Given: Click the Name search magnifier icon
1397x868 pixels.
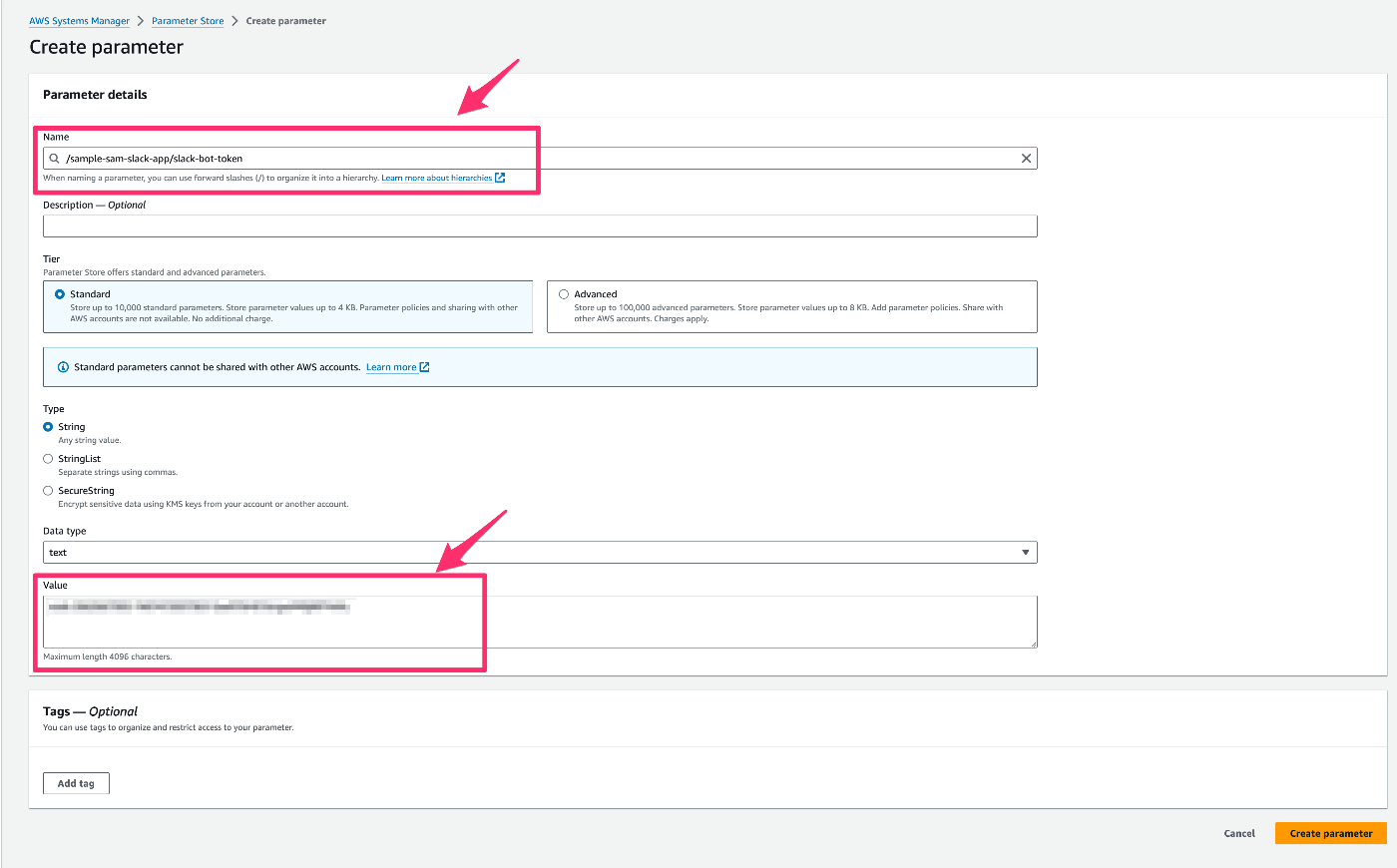Looking at the screenshot, I should pyautogui.click(x=55, y=159).
